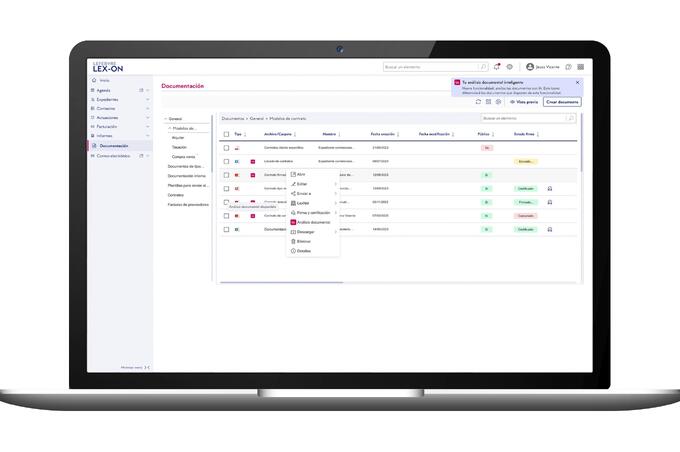Check the first document row checkbox

tap(226, 148)
